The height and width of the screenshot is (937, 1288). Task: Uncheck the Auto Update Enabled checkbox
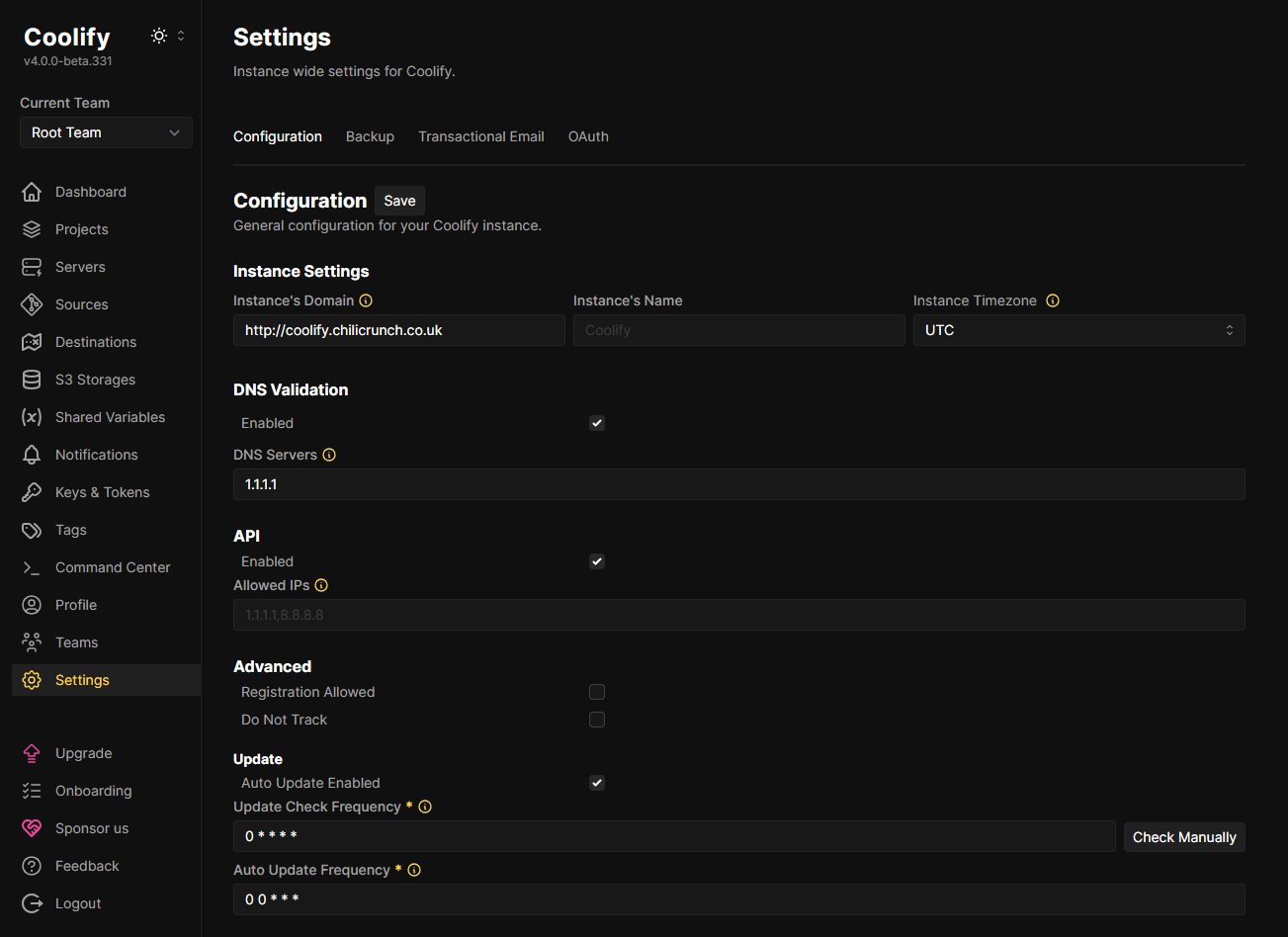point(597,783)
